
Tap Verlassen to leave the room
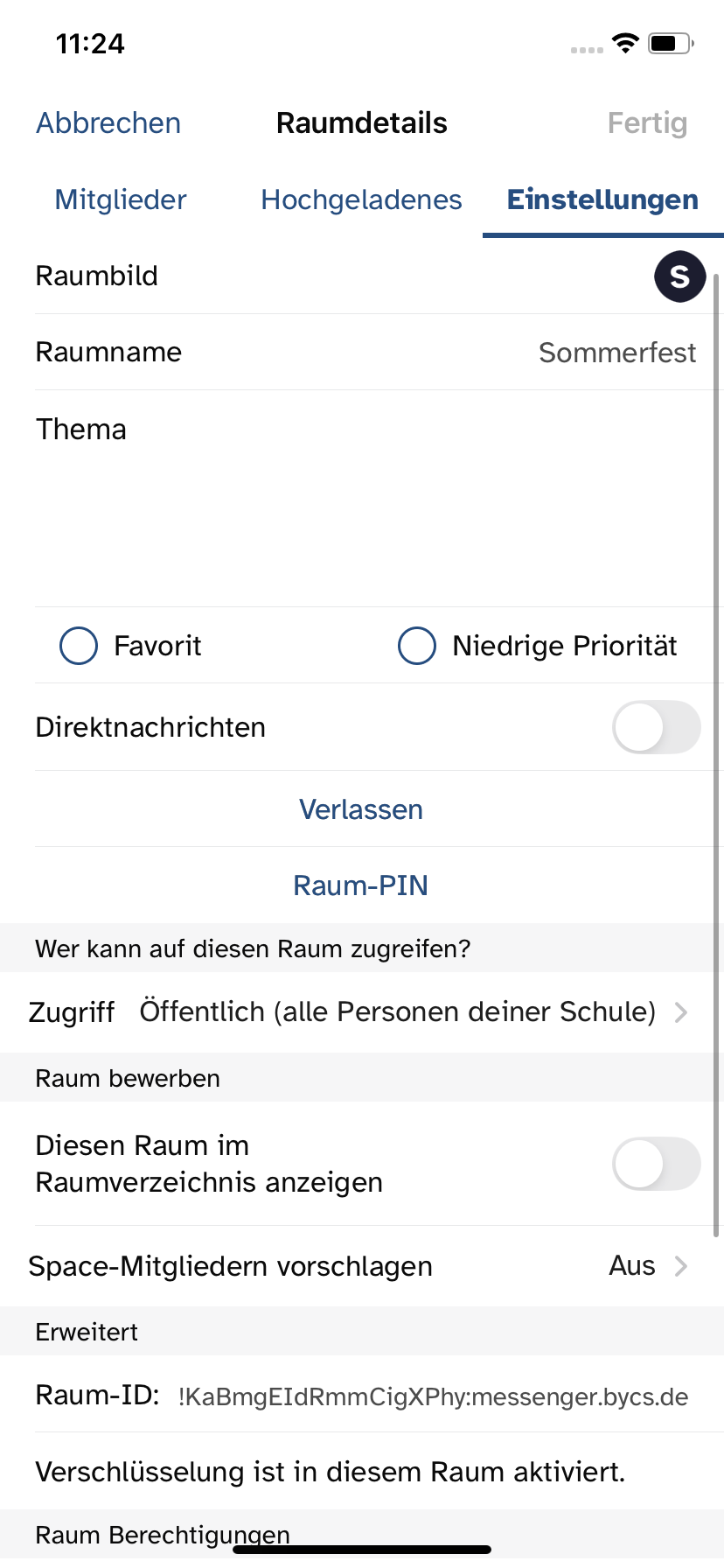pos(361,809)
